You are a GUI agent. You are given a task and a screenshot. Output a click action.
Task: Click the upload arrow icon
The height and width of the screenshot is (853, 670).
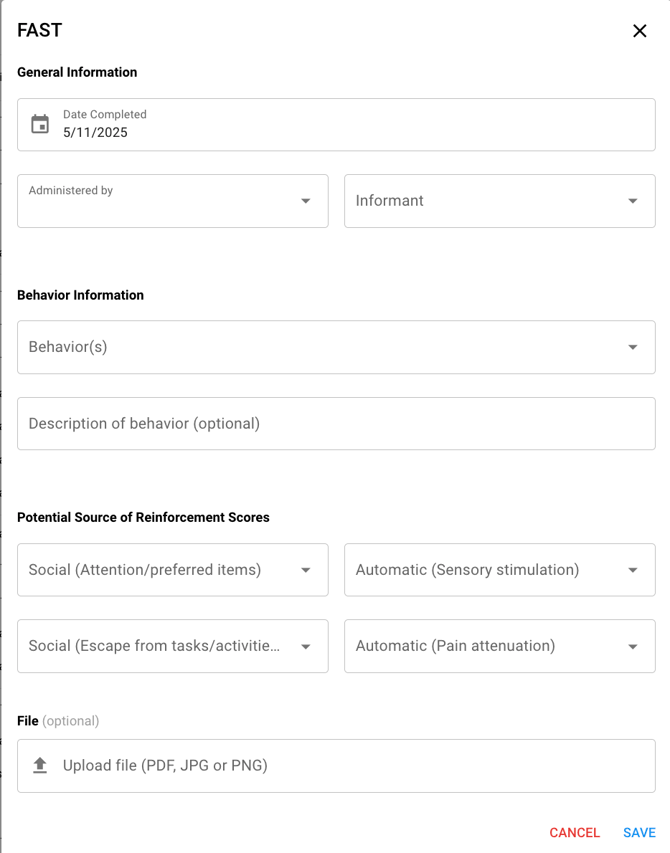pyautogui.click(x=40, y=765)
